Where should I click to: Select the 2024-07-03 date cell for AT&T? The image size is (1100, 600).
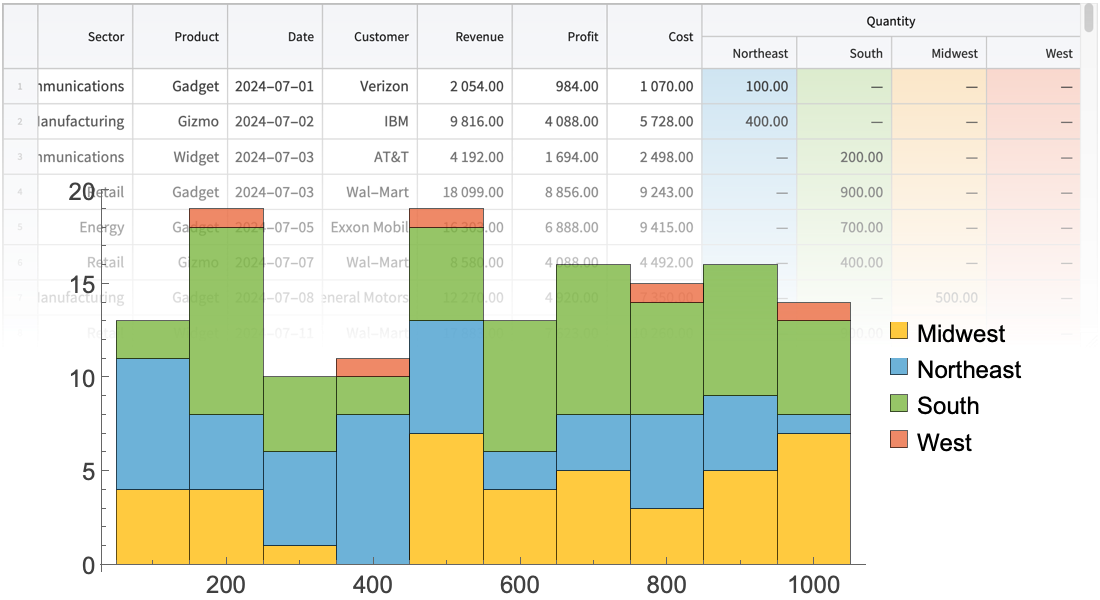[x=275, y=157]
